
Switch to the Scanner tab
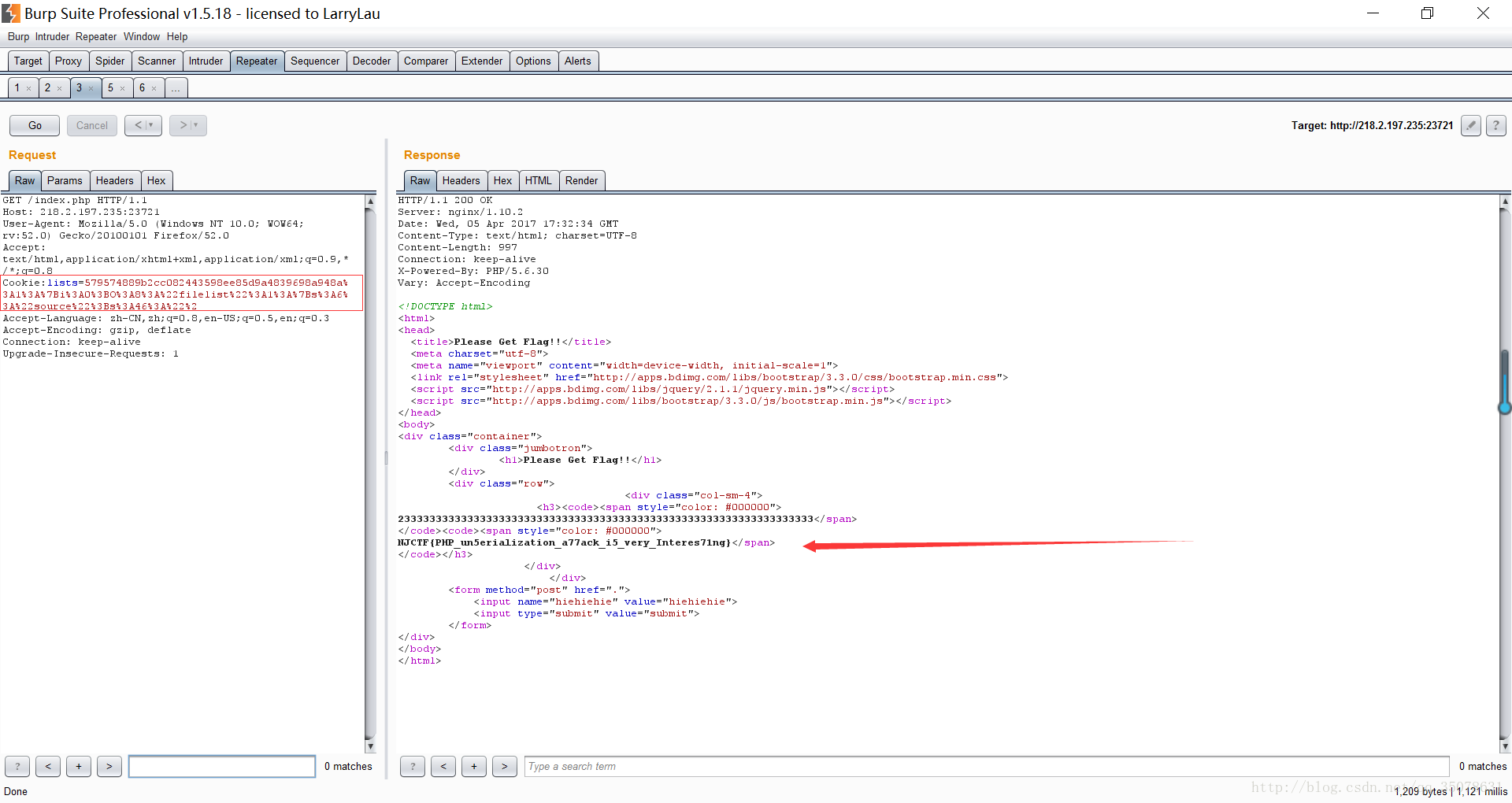[x=157, y=61]
